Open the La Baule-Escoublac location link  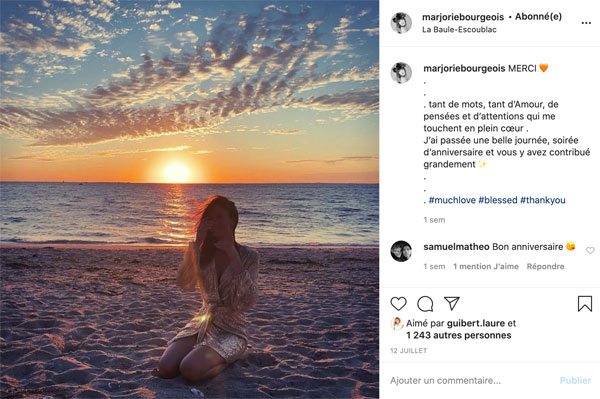(x=459, y=29)
